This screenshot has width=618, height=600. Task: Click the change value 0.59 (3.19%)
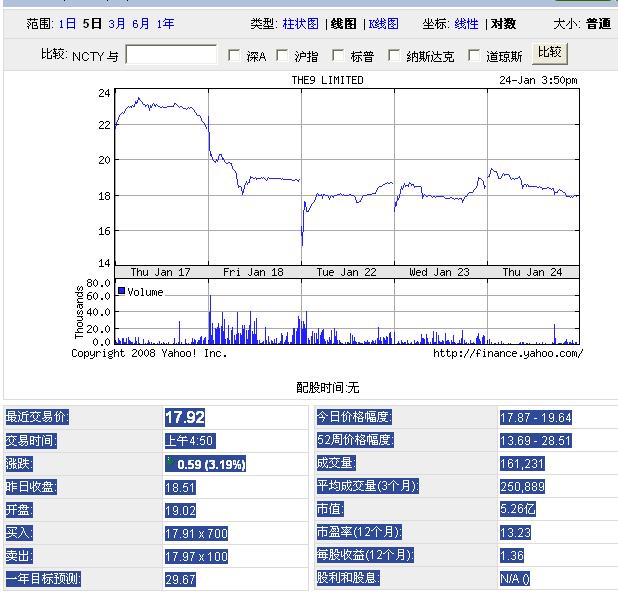[x=205, y=464]
